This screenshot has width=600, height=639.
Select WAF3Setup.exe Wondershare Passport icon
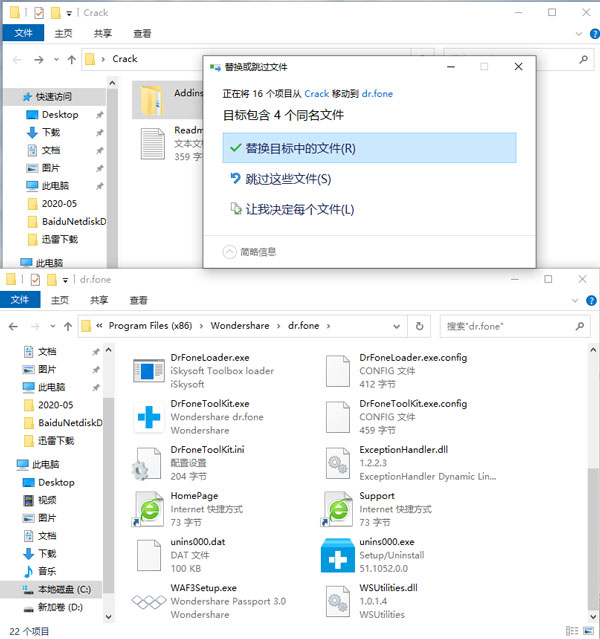click(149, 602)
